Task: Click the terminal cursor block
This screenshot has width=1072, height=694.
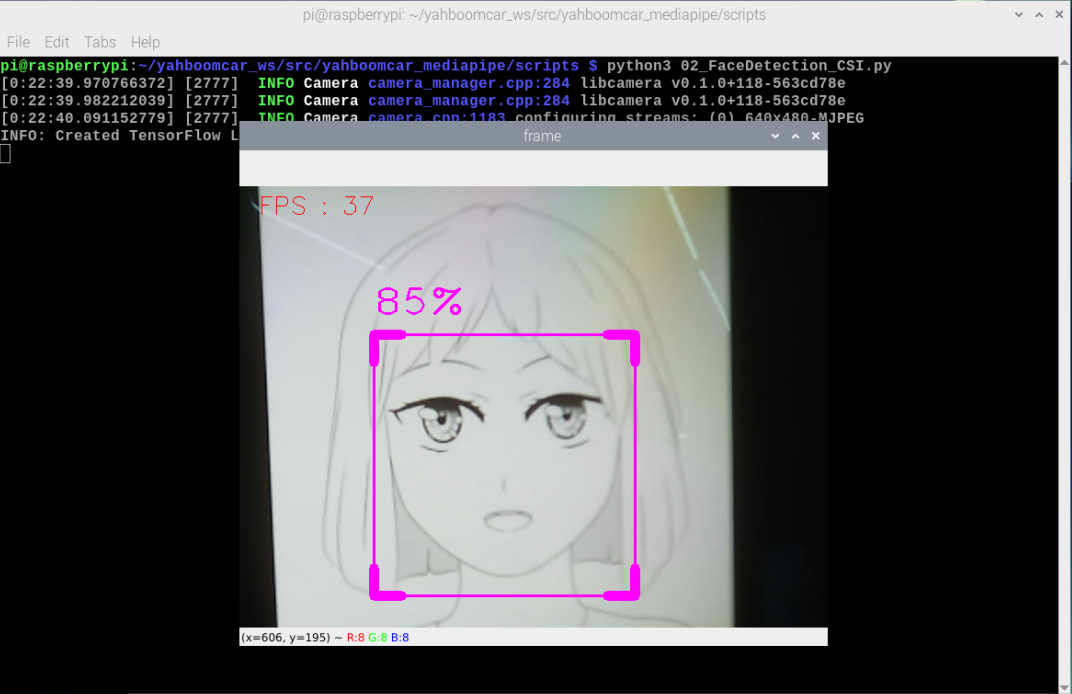Action: coord(5,154)
